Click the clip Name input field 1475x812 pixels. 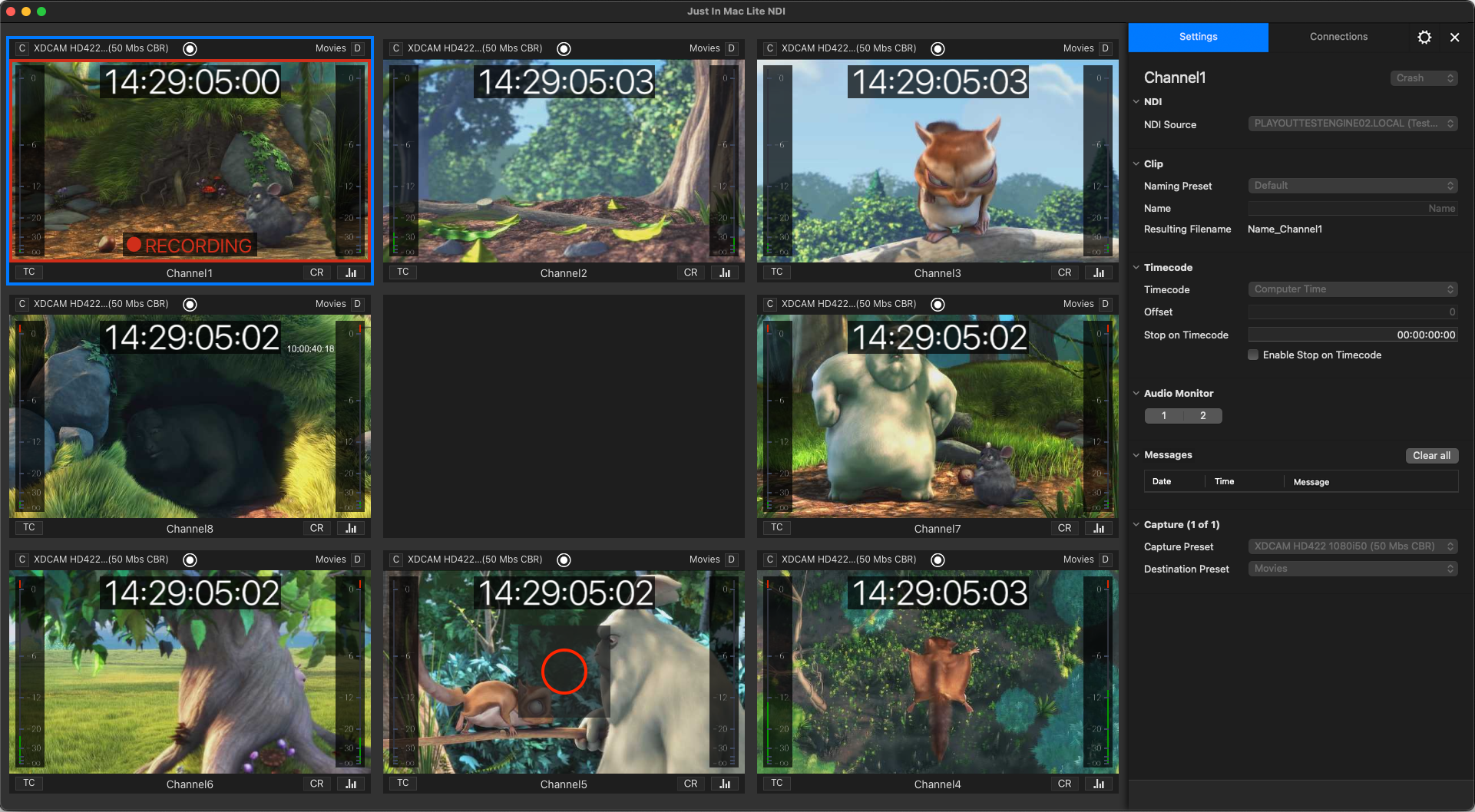point(1353,208)
